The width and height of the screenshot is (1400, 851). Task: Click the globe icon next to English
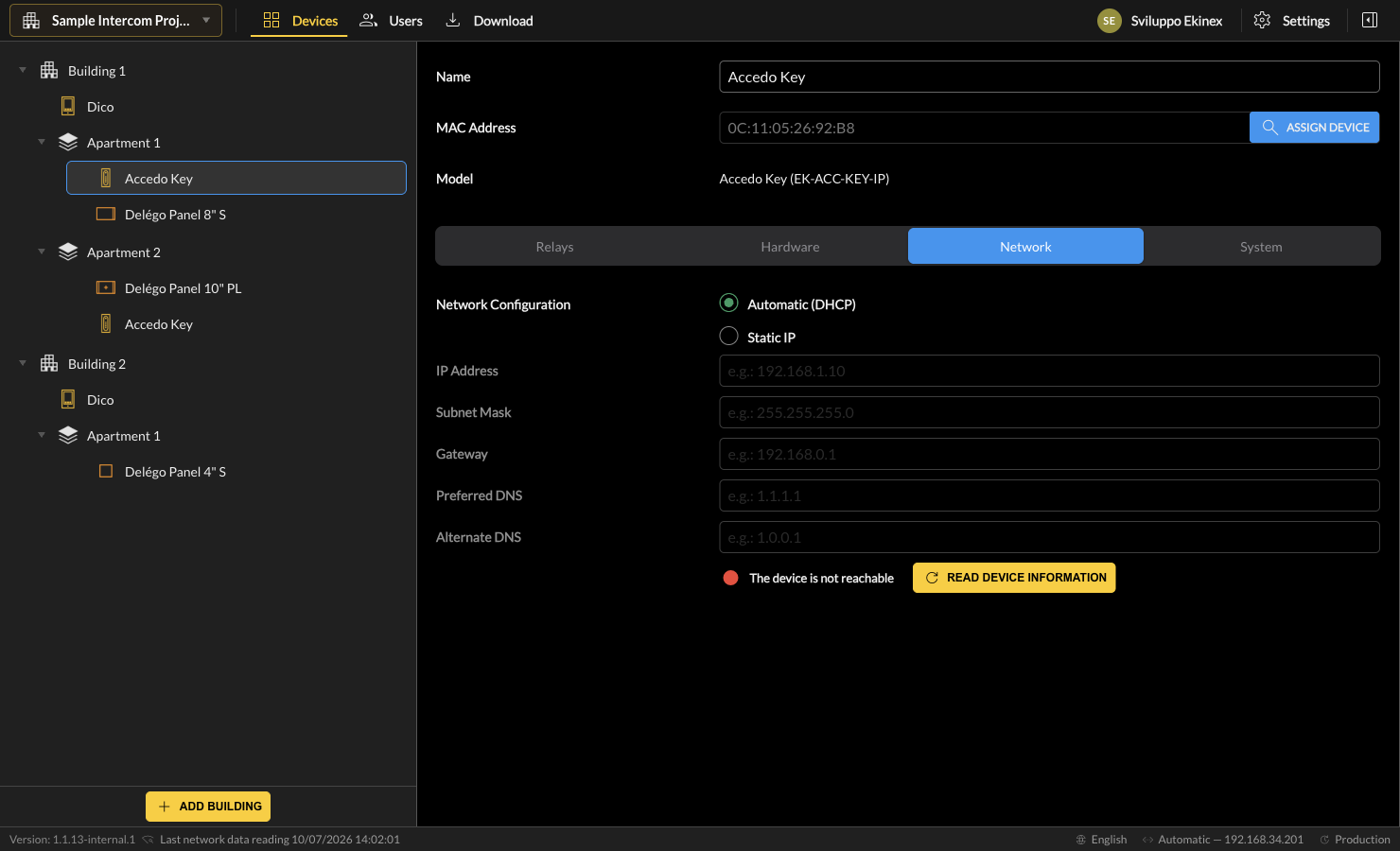pos(1081,840)
